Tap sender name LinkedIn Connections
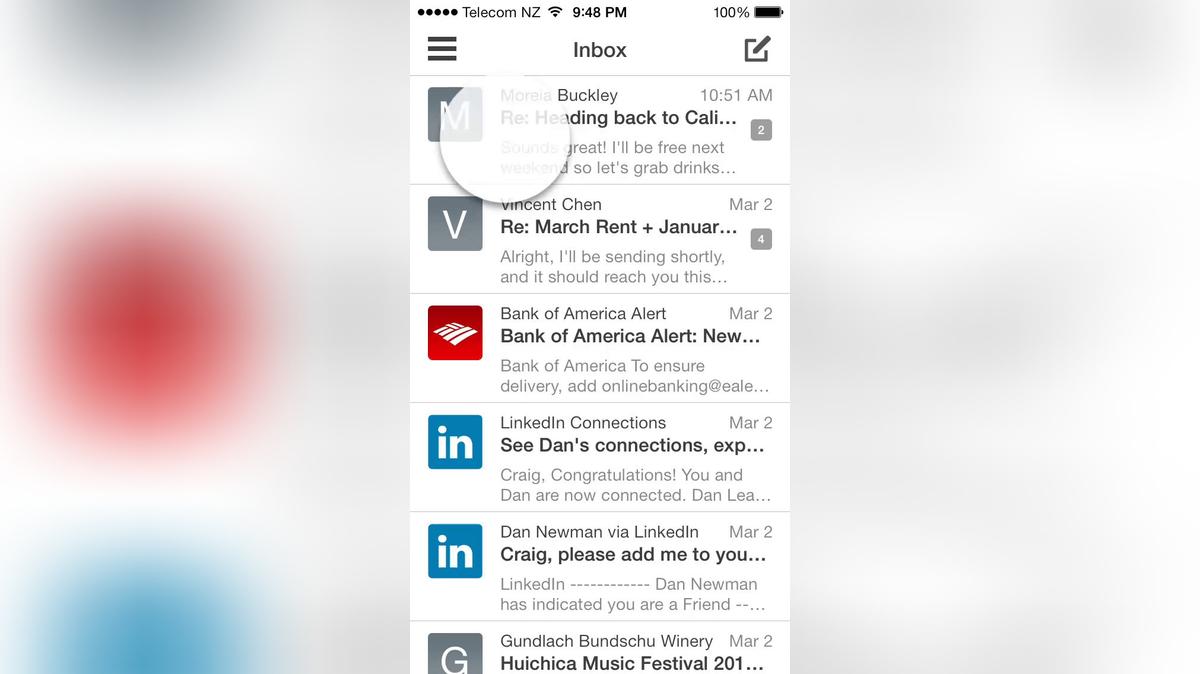This screenshot has width=1200, height=674. (583, 422)
